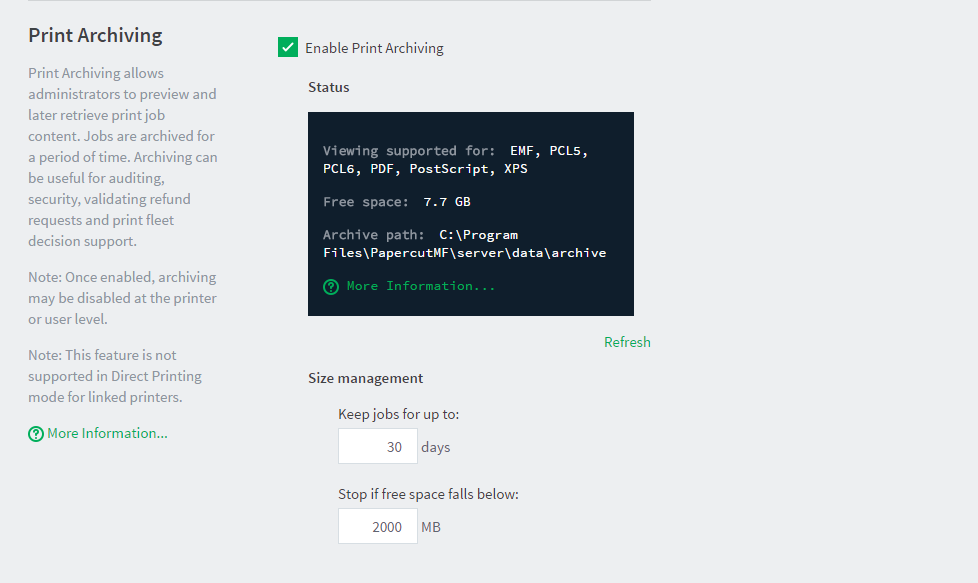Open More Information link in Status panel

coord(421,286)
